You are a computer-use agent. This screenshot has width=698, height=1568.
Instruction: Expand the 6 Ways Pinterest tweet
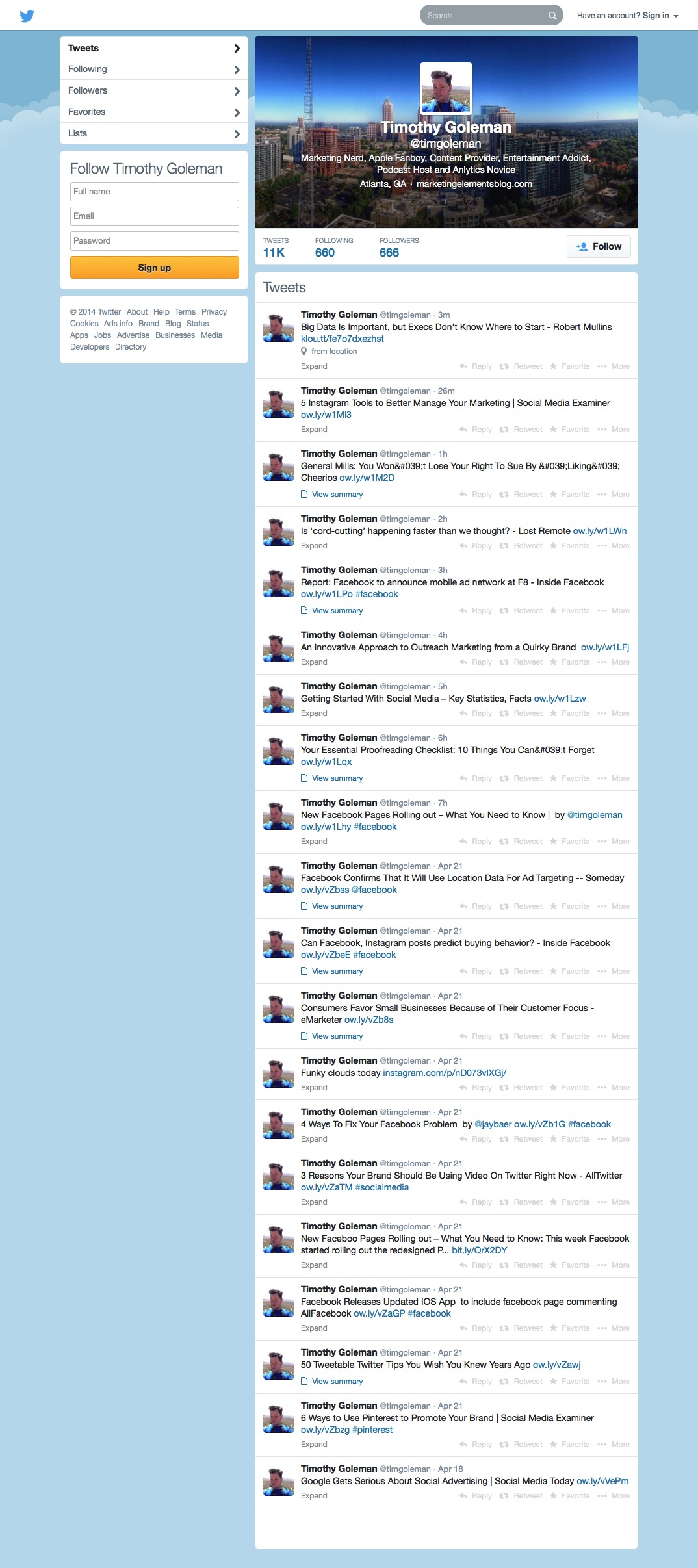click(314, 1445)
